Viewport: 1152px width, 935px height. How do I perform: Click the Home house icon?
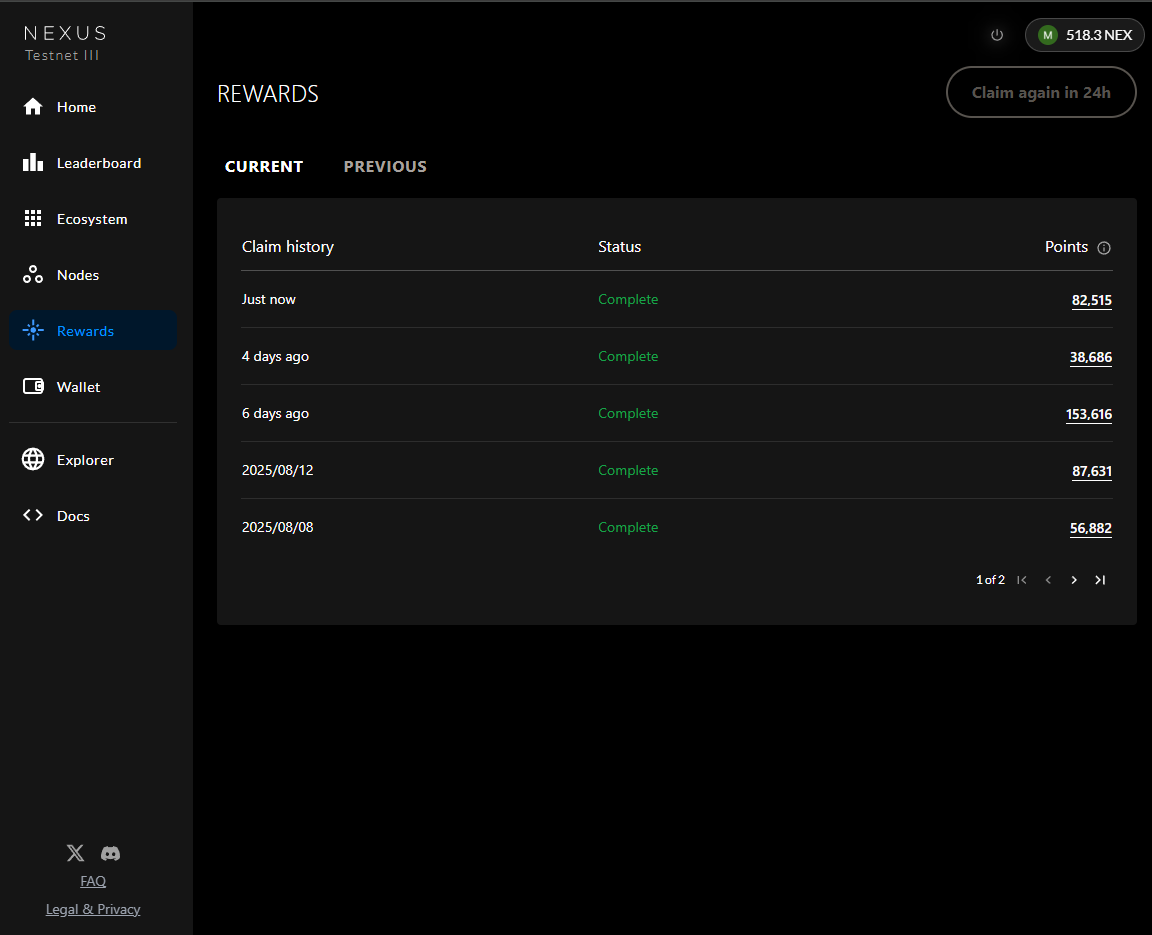tap(33, 107)
